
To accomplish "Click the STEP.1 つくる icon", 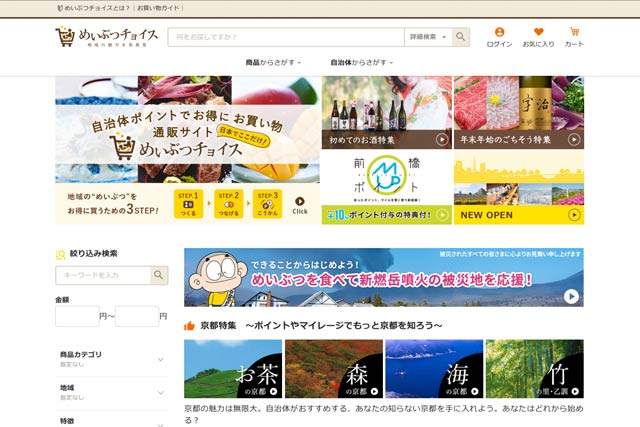I will pos(188,204).
